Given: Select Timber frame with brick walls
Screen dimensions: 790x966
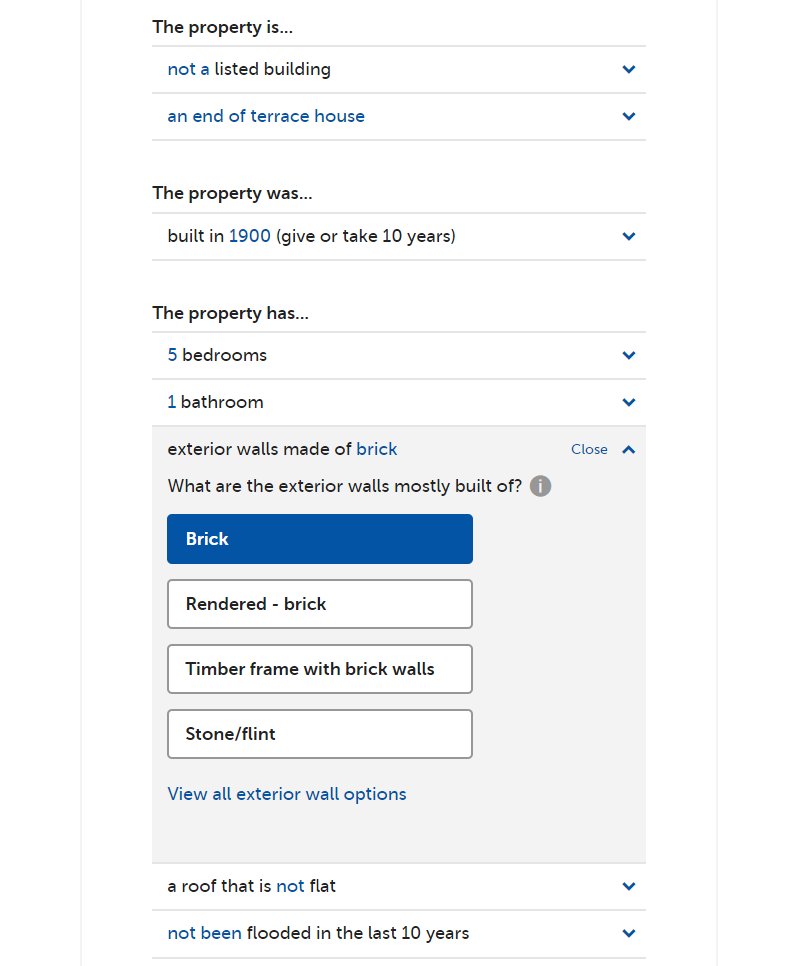Looking at the screenshot, I should [320, 669].
